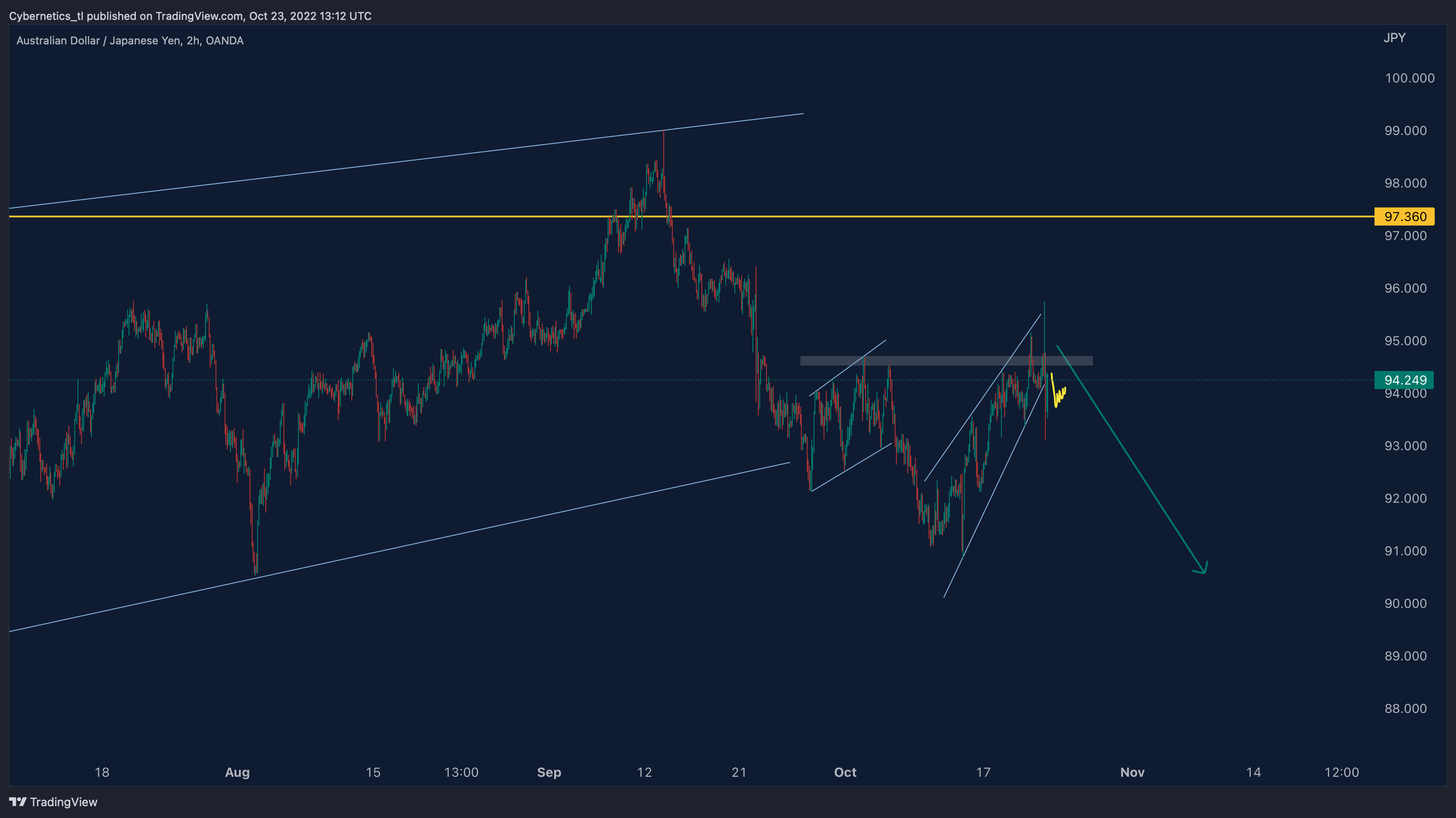Click the 12:00 time axis label

pos(1342,772)
